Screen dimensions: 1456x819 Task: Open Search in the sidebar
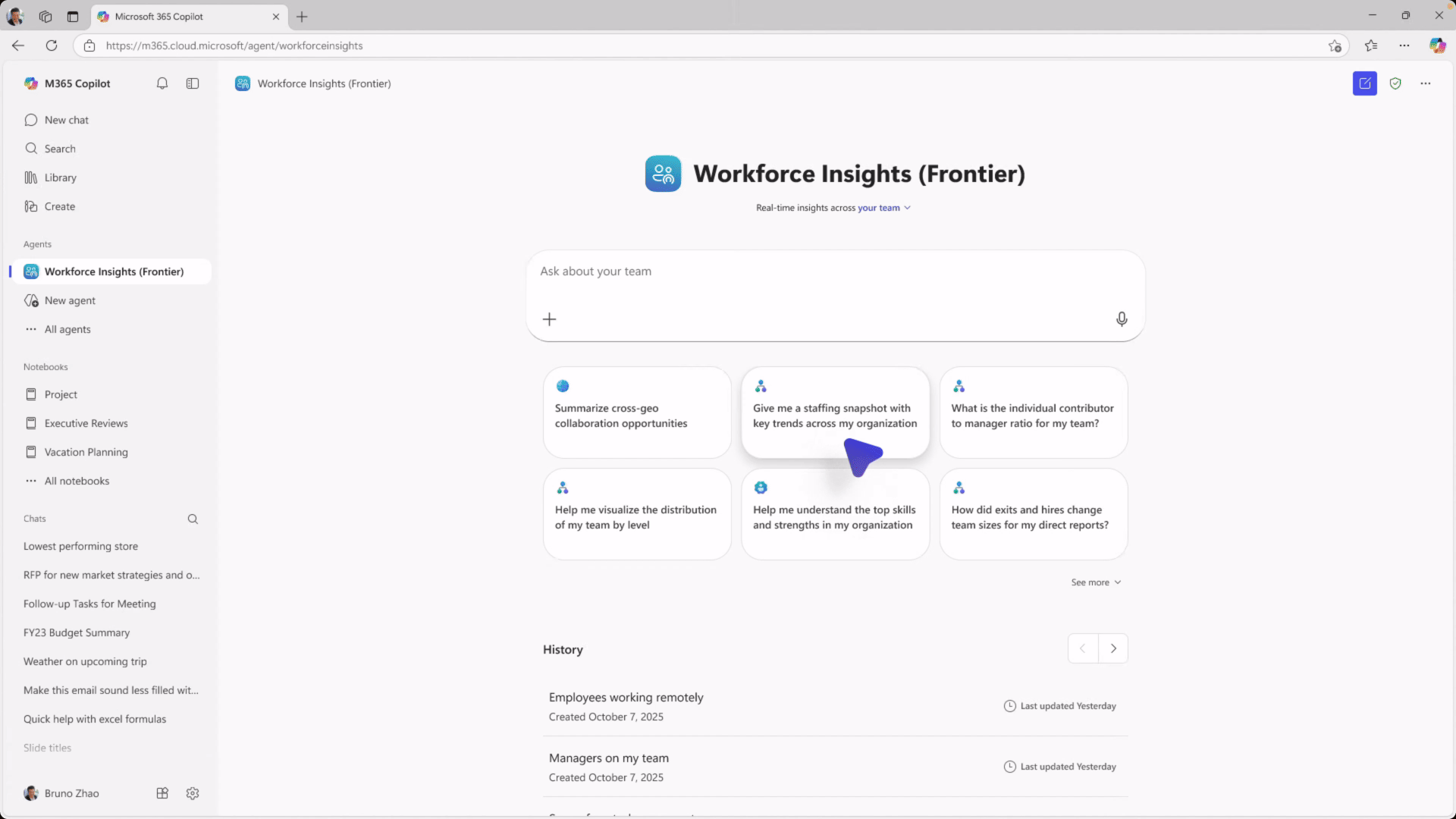pos(60,149)
